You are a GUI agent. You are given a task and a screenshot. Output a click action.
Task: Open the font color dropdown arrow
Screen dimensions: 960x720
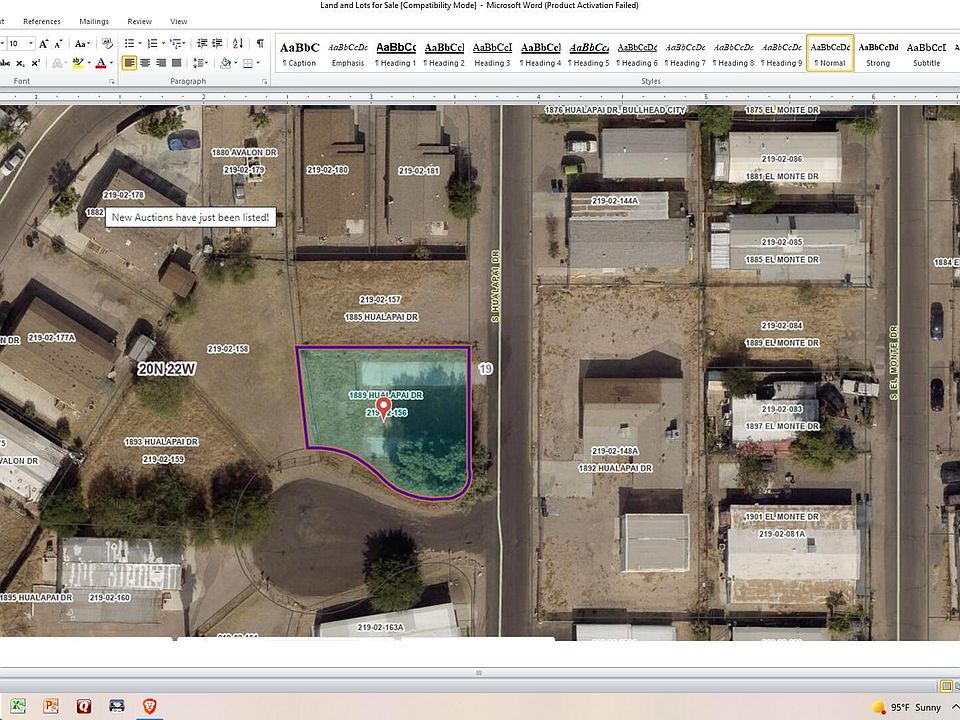click(111, 62)
